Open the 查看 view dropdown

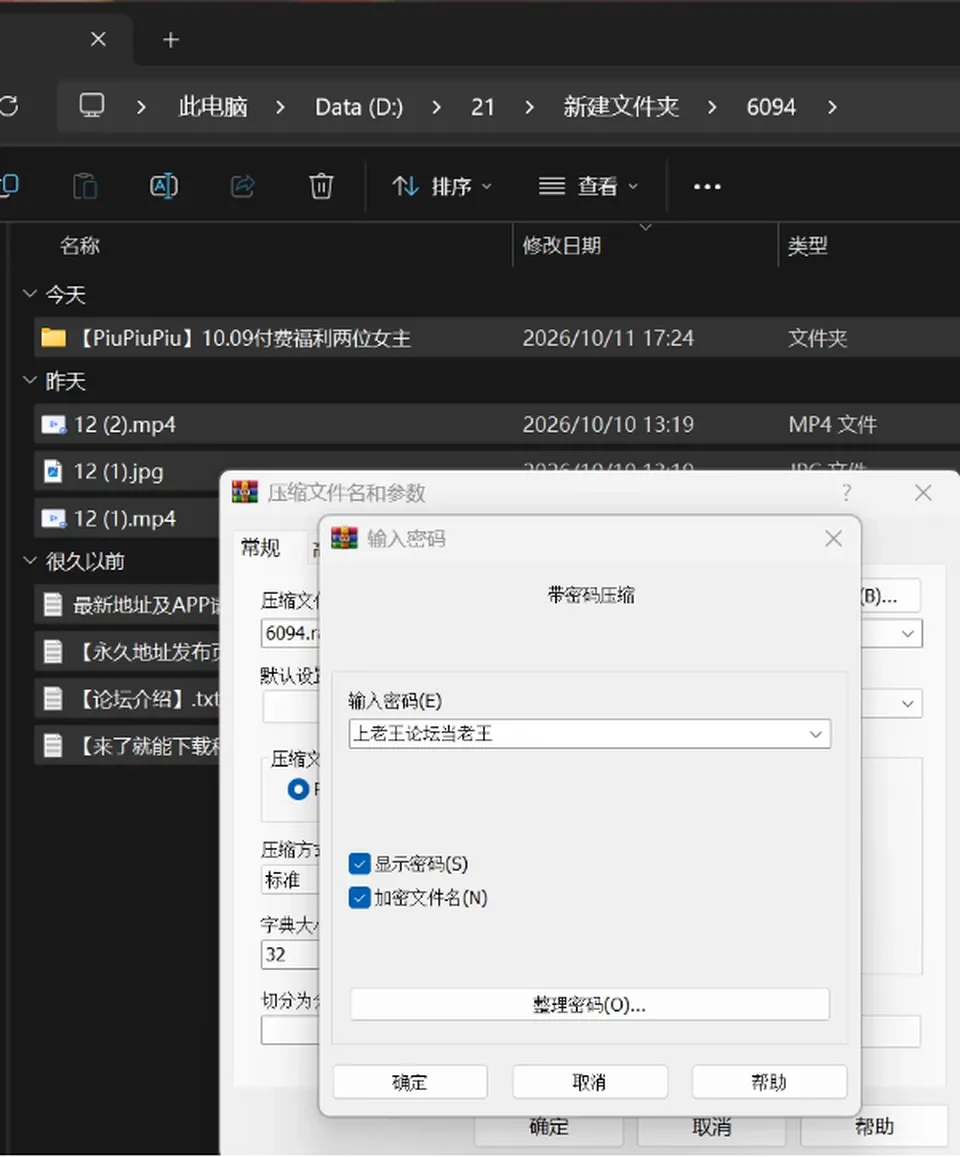pyautogui.click(x=588, y=187)
